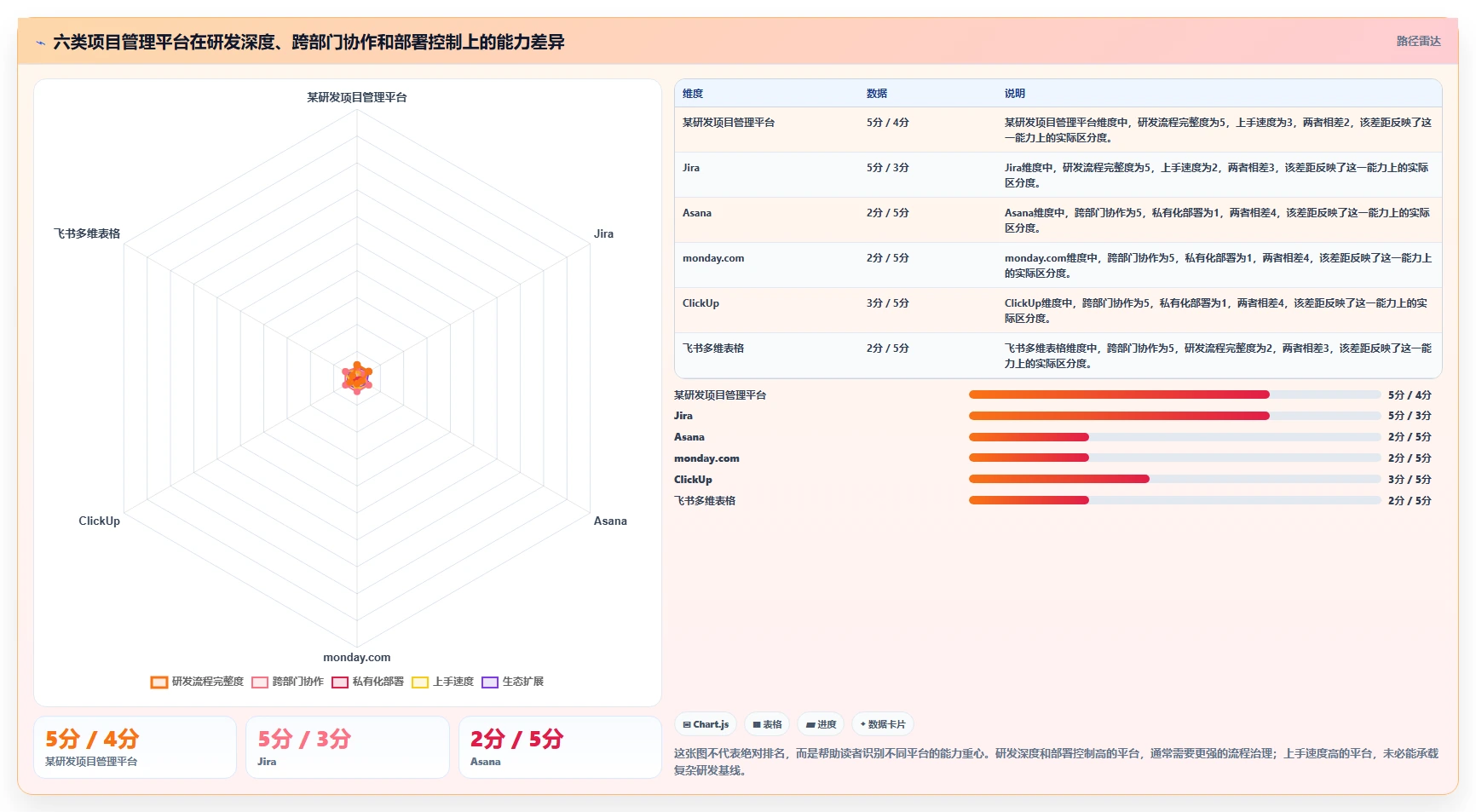Click the 表格 tag chip
Screen dimensions: 1476x812
(767, 724)
